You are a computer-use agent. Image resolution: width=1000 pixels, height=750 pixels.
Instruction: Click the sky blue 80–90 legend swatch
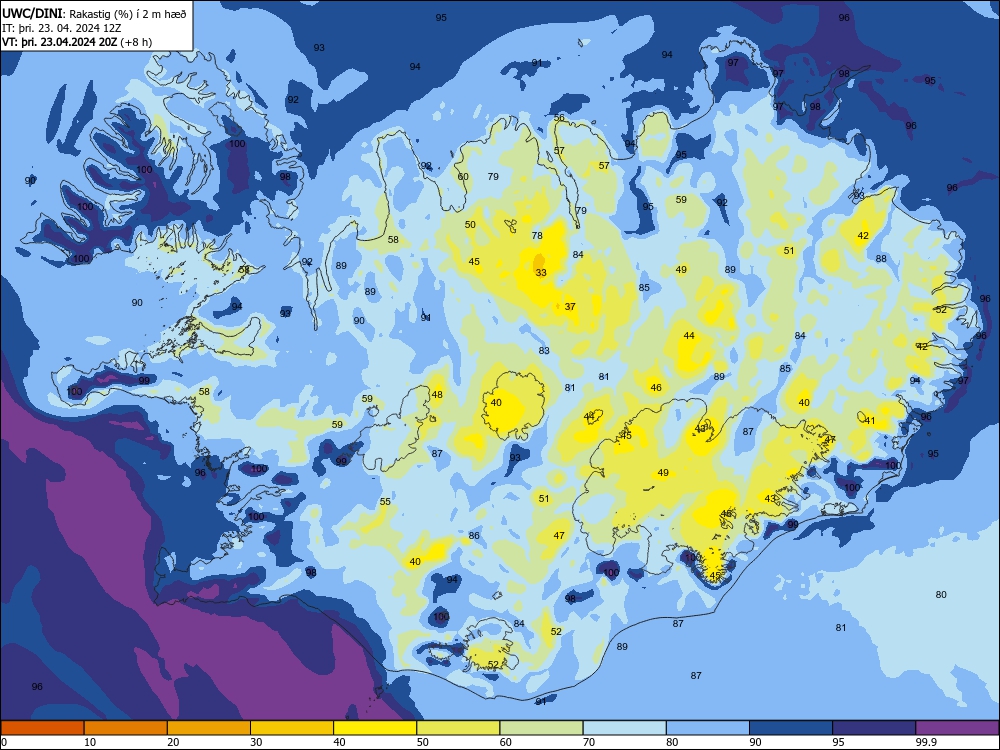708,728
